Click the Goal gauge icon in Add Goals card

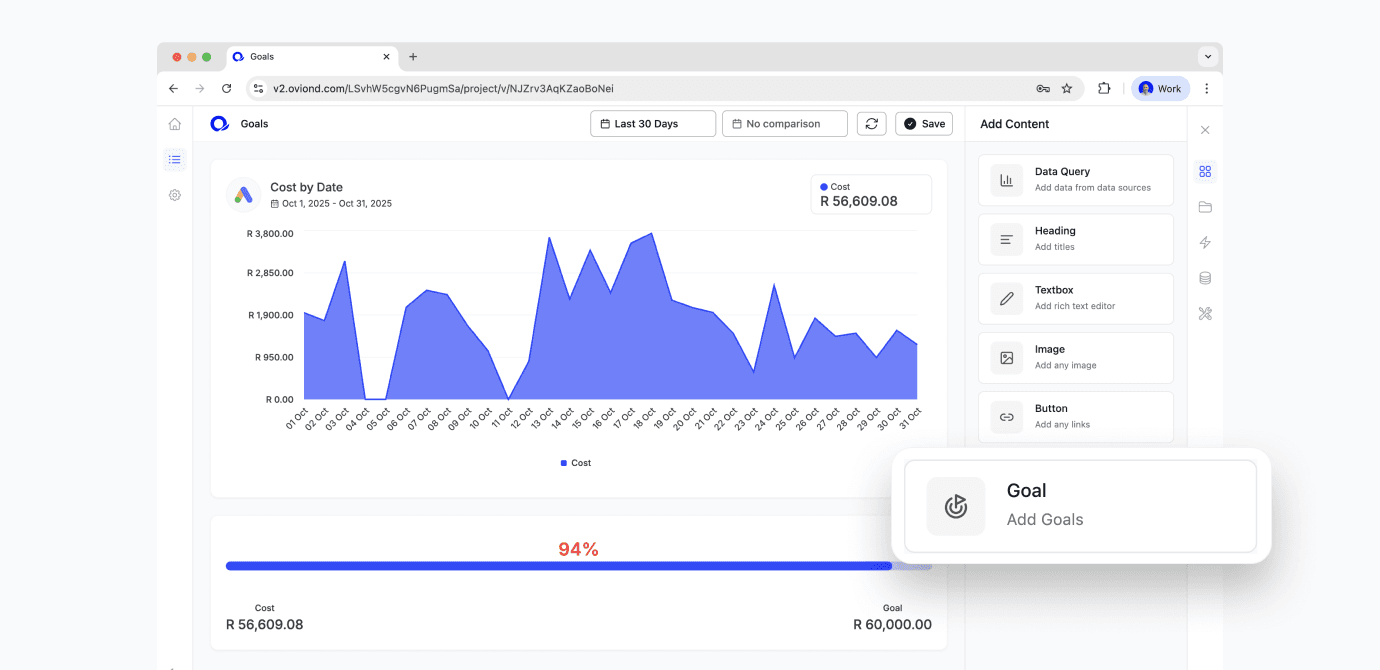(955, 506)
